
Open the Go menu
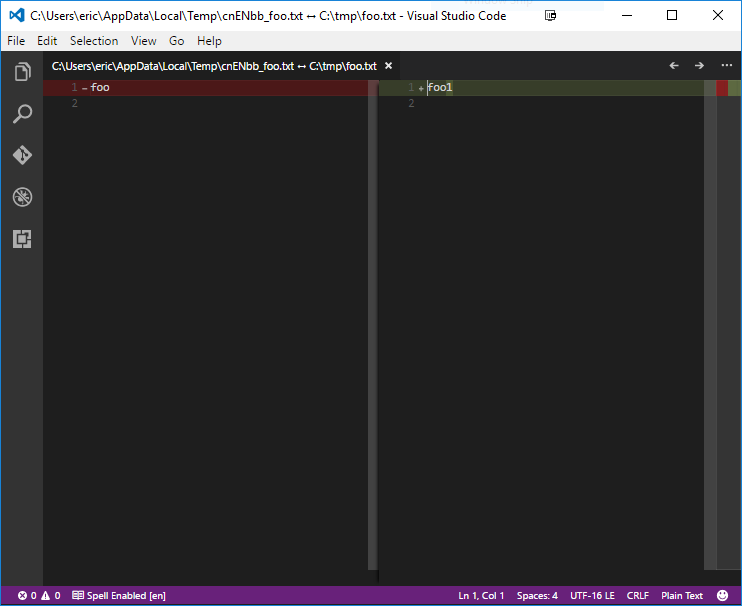point(177,41)
